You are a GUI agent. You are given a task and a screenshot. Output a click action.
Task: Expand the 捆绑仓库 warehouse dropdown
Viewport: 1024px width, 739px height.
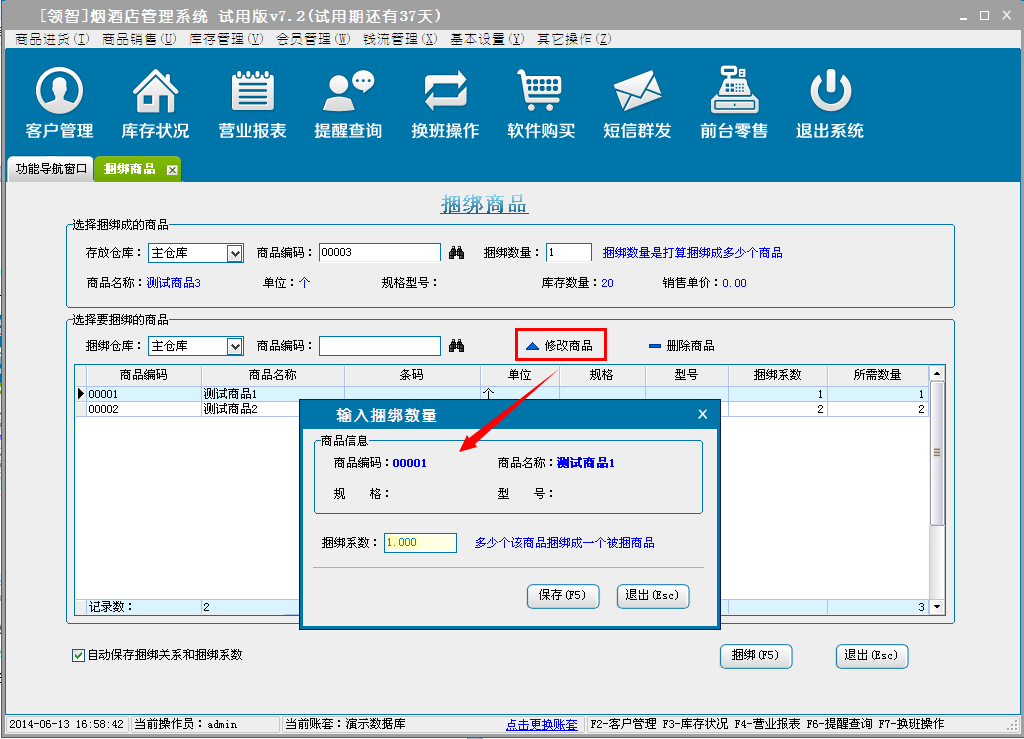235,347
